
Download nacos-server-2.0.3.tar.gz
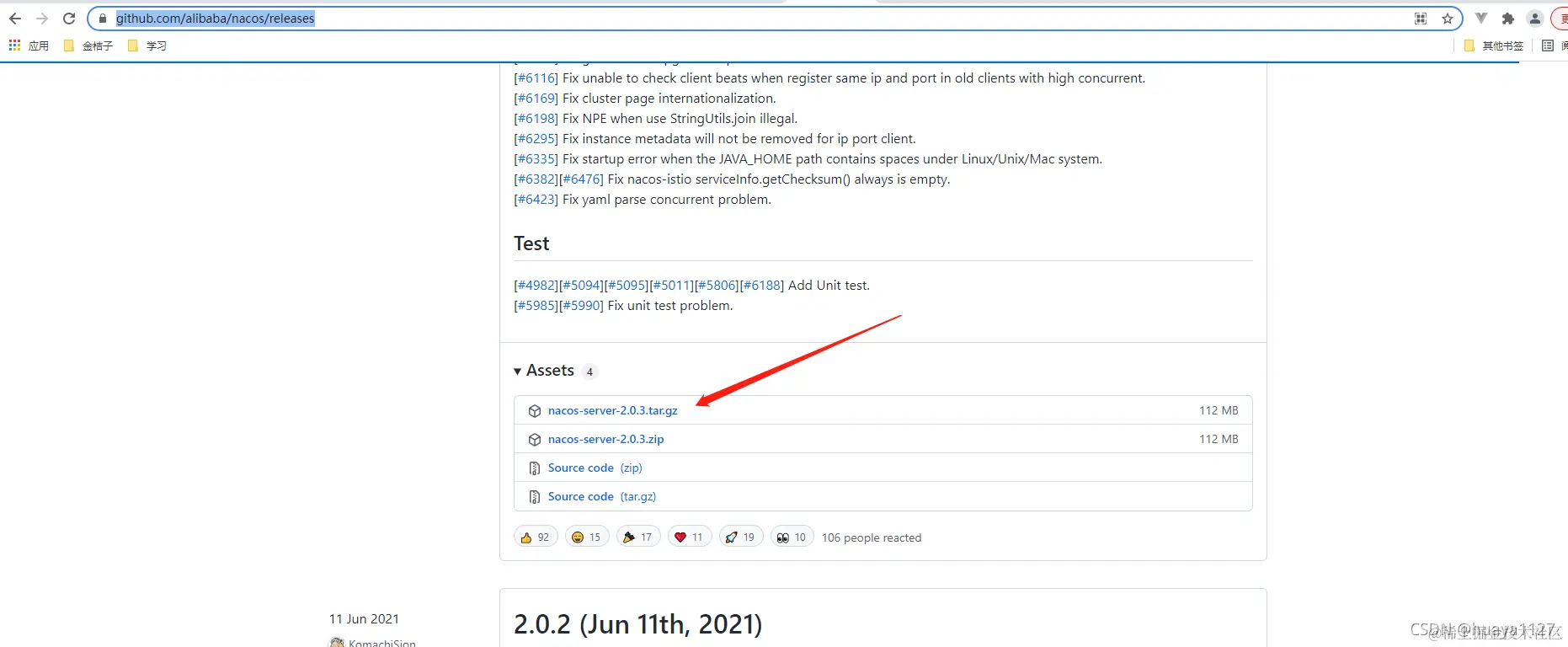[612, 410]
